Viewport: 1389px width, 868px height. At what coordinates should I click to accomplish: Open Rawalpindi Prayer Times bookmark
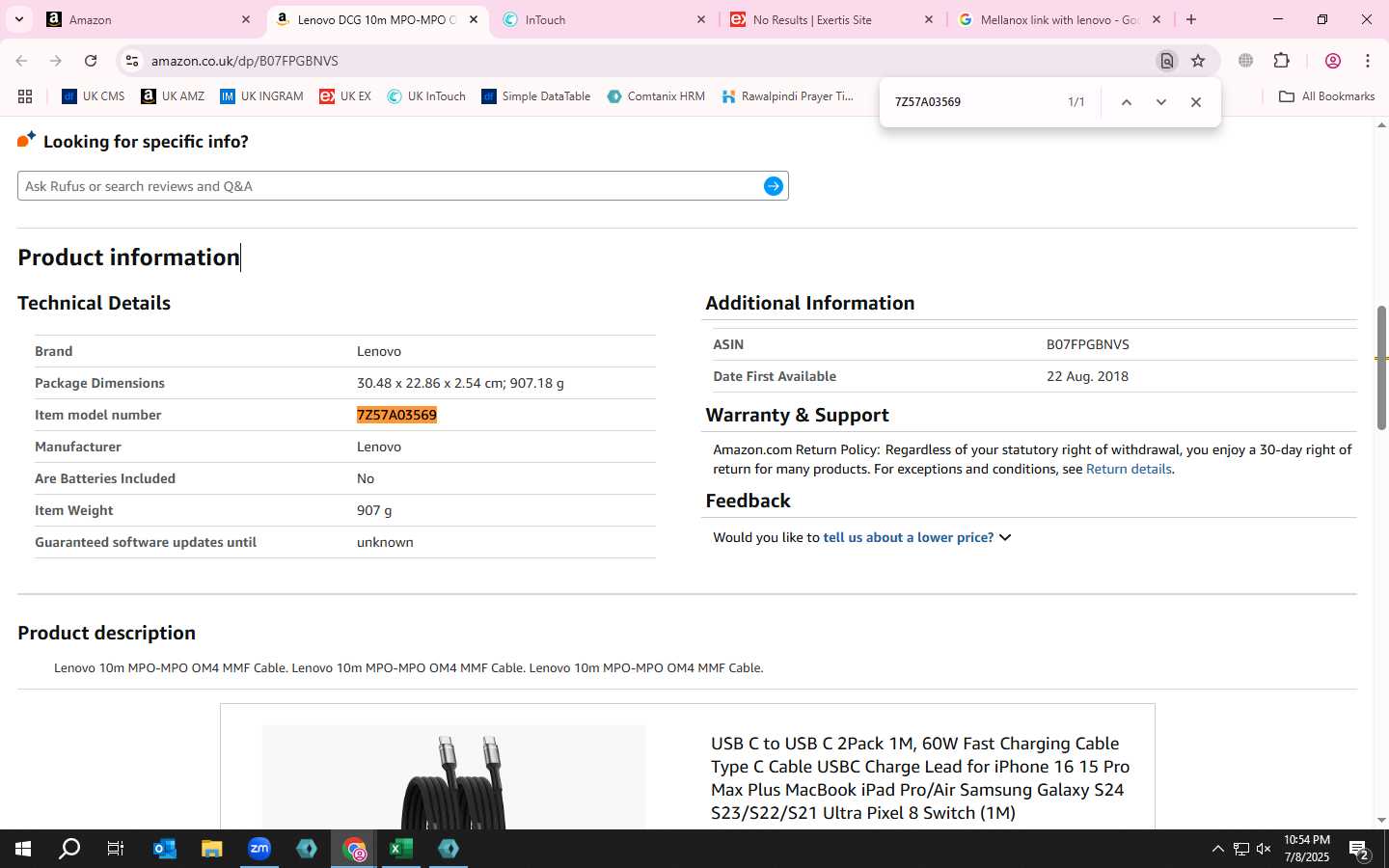pos(788,96)
